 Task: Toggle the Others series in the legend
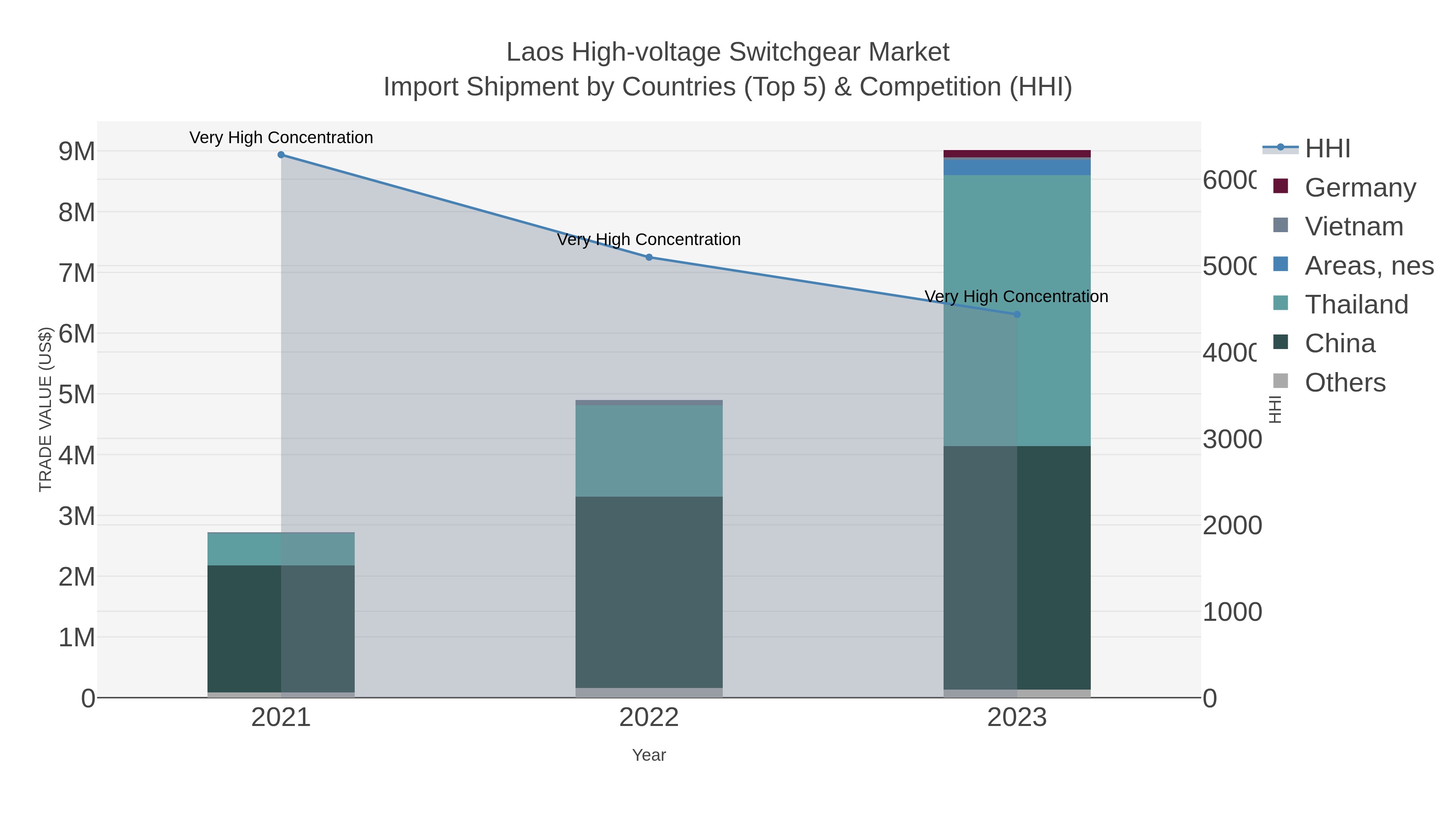click(1329, 382)
